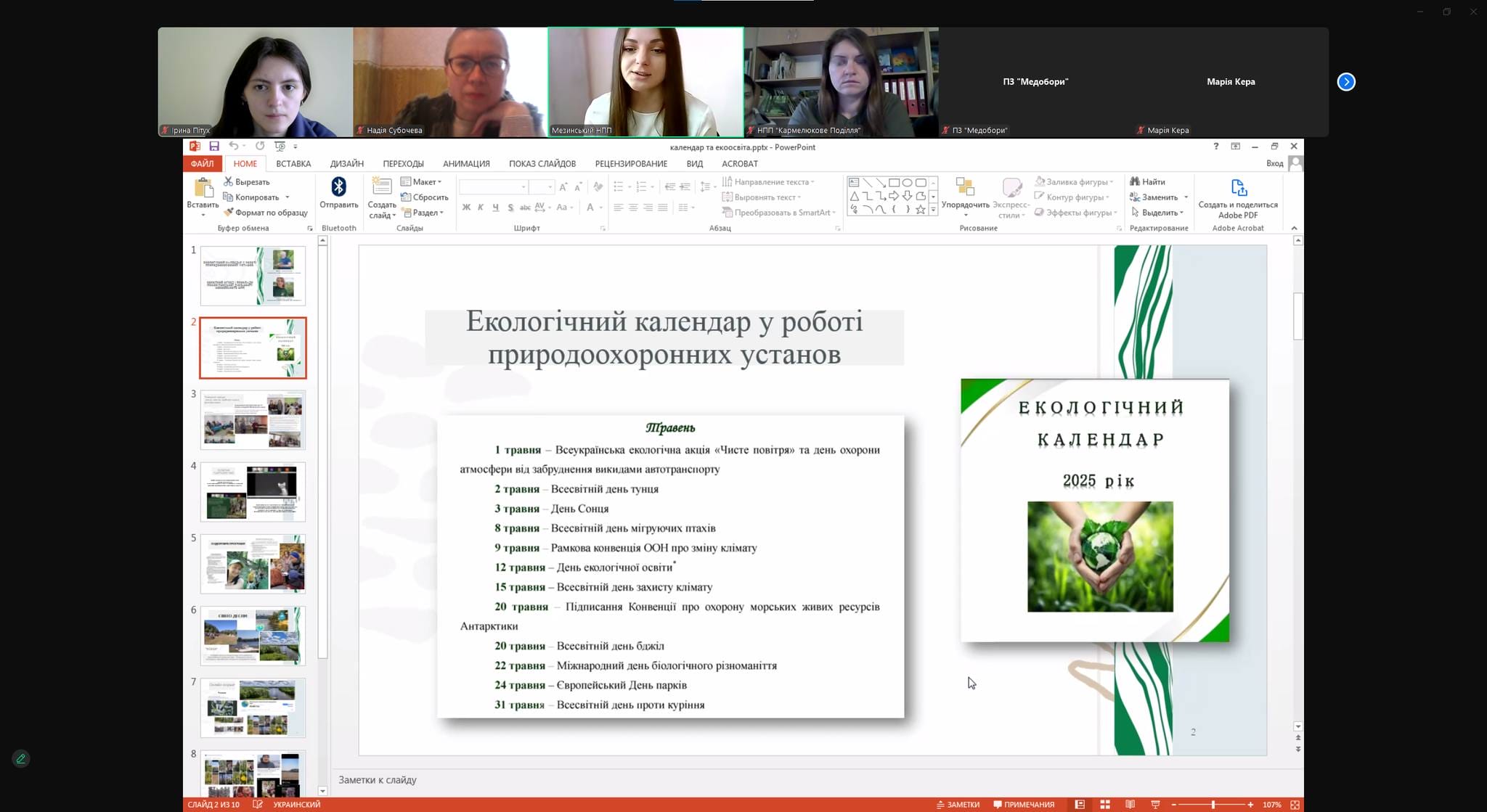
Task: Toggle ПРИМЕЧАНИЯ comments pane
Action: [x=1024, y=805]
